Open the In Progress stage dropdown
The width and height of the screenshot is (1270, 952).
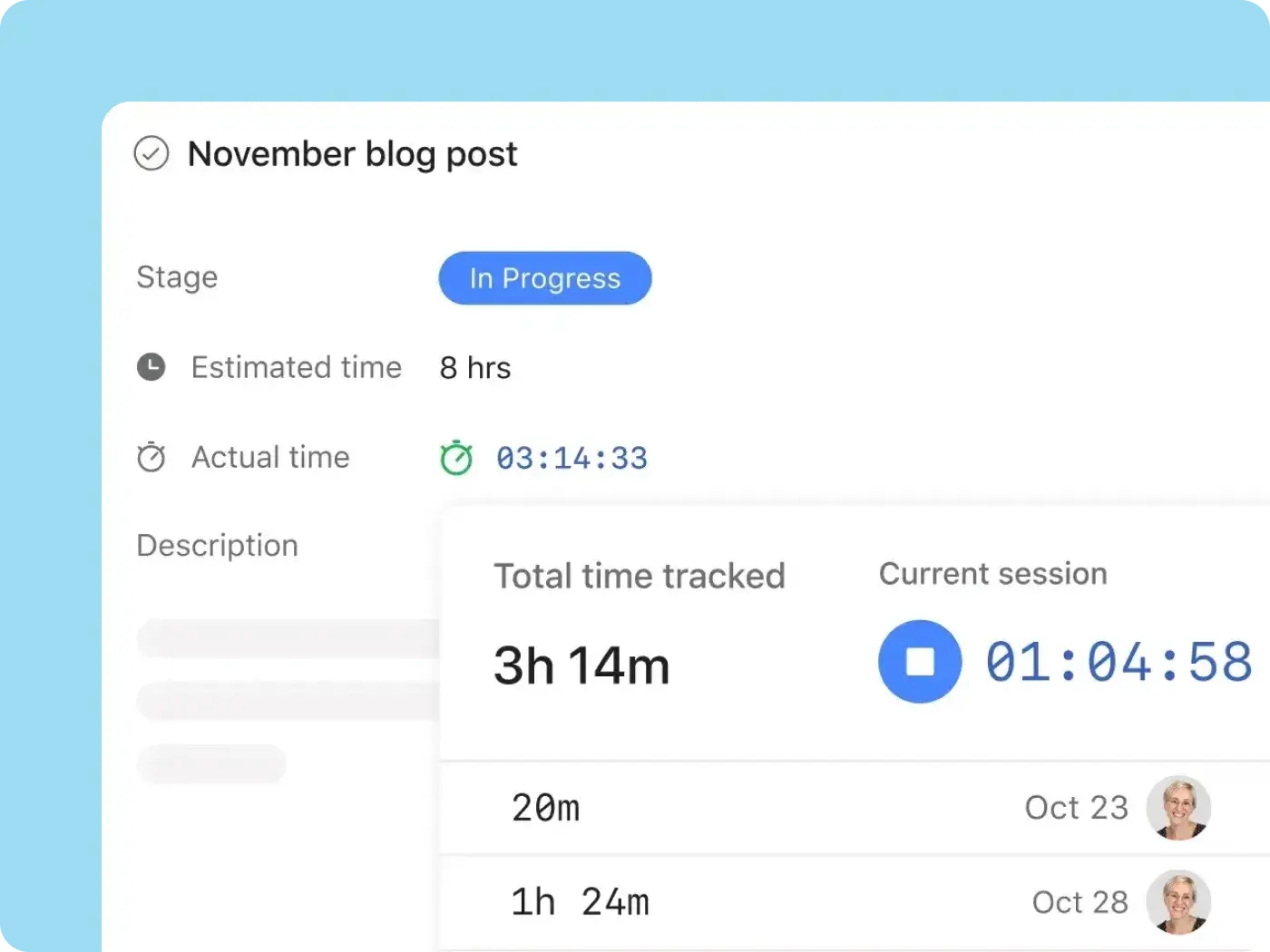coord(545,278)
